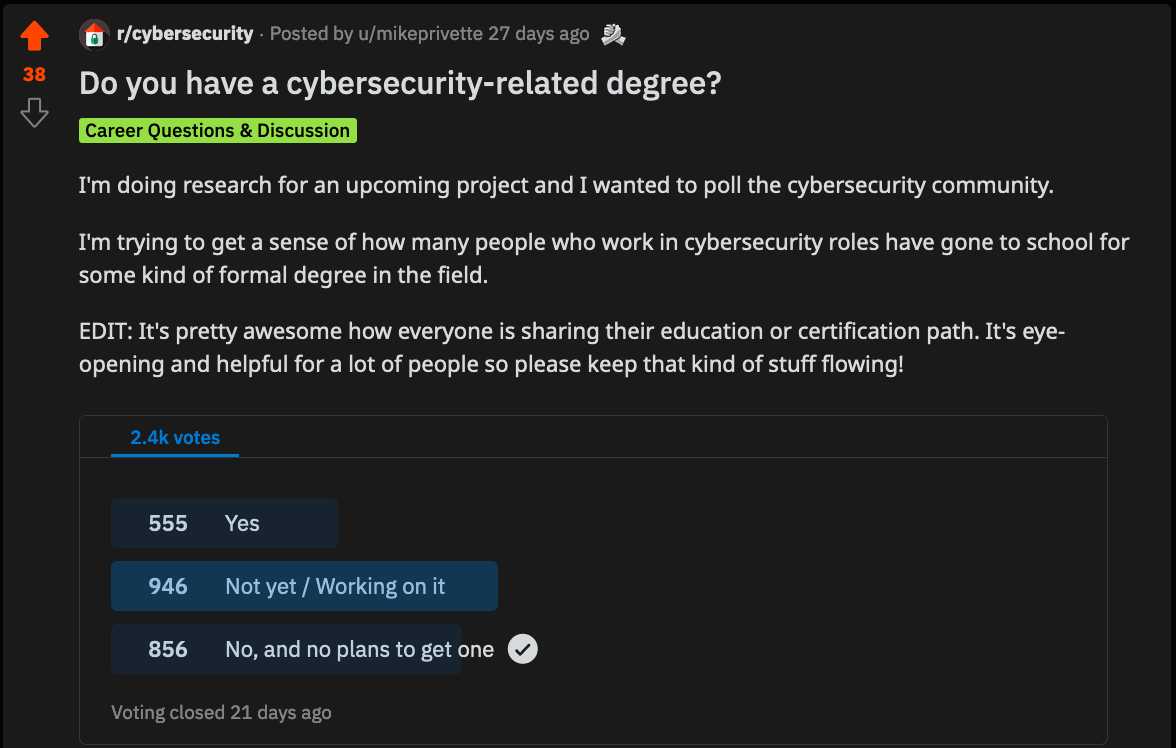This screenshot has height=748, width=1176.
Task: Select the "Not yet / Working on it" option
Action: pyautogui.click(x=335, y=586)
